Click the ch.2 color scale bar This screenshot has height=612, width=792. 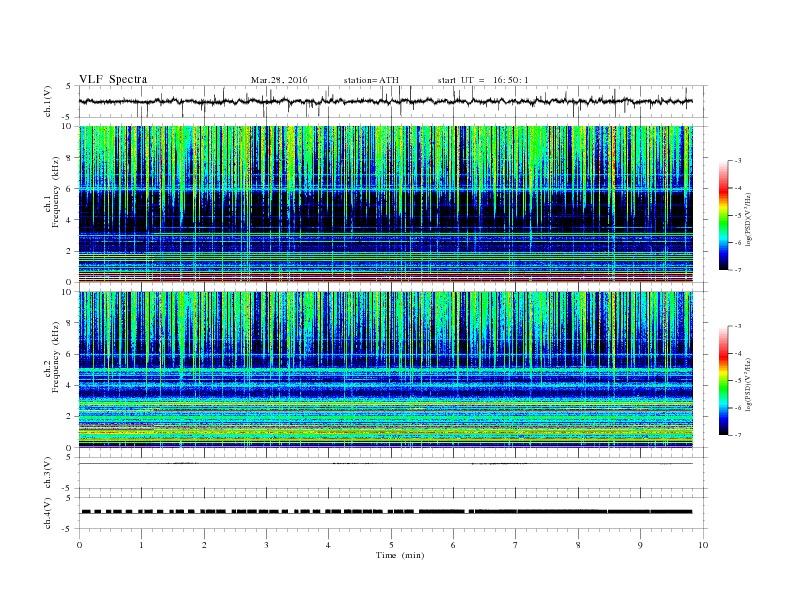723,380
